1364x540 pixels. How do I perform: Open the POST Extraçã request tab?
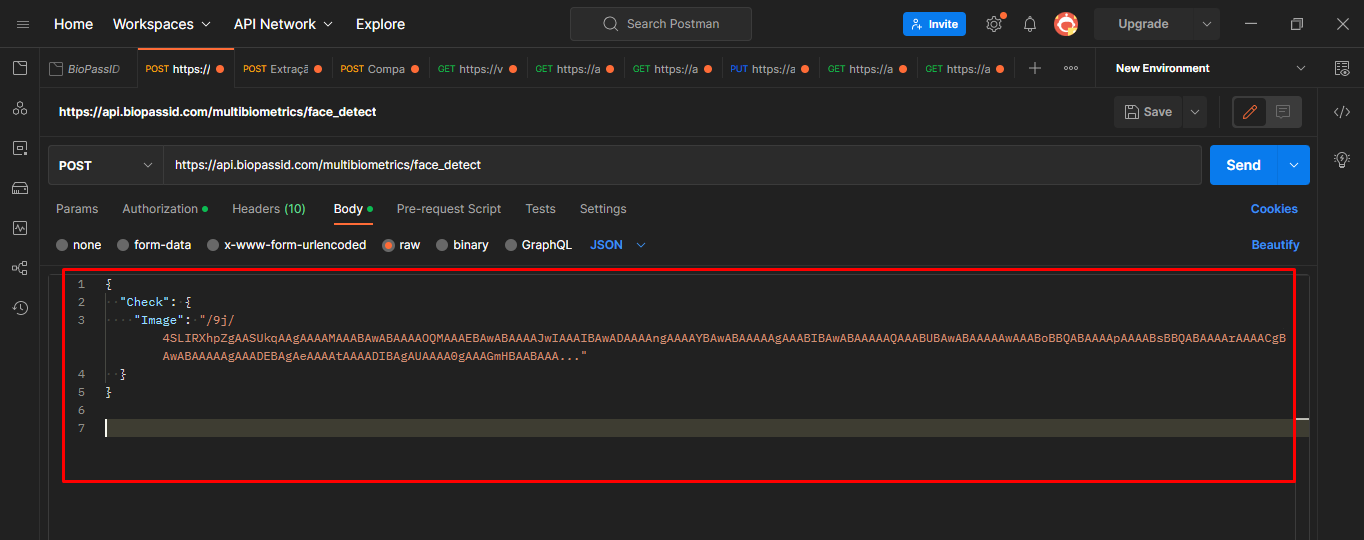[283, 69]
